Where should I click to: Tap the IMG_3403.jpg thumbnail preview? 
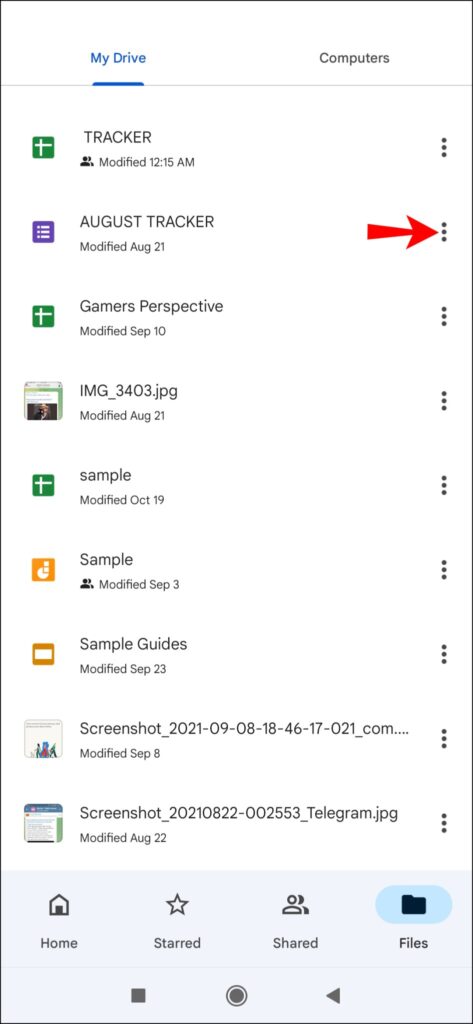(43, 401)
